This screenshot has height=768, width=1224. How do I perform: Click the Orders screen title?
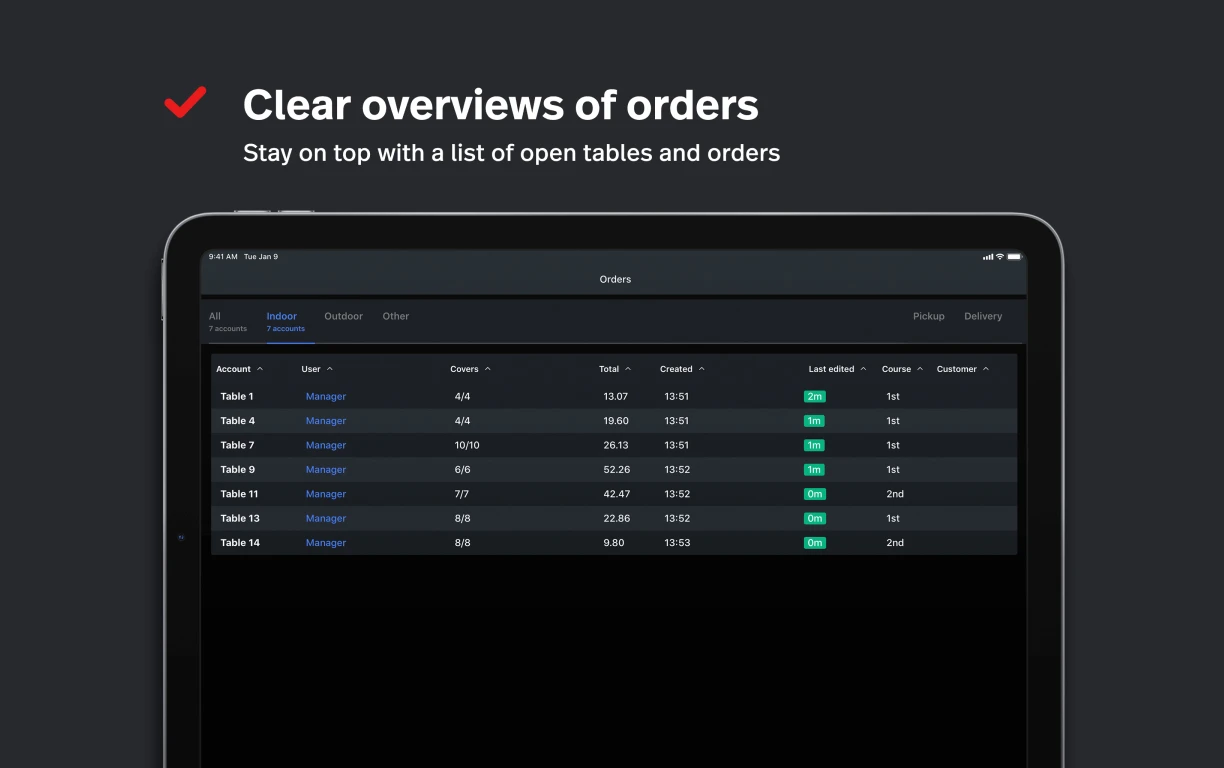pyautogui.click(x=615, y=280)
